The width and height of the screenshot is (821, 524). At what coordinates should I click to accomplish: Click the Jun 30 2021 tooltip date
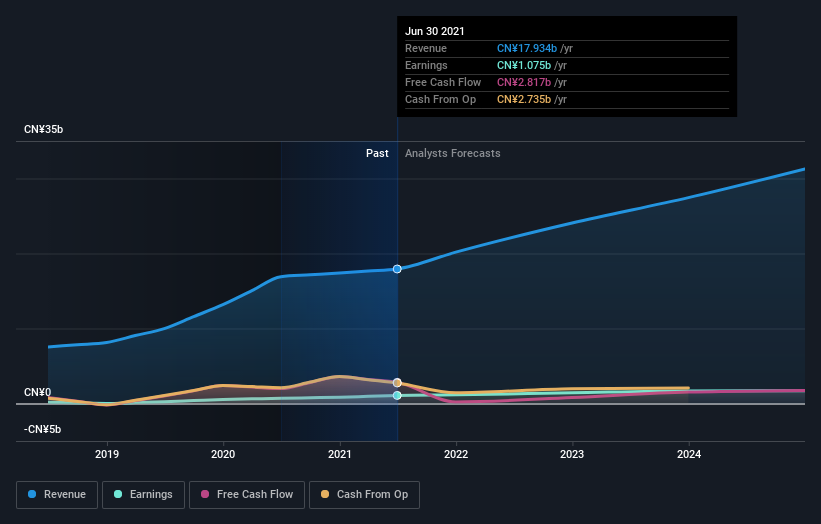[x=435, y=31]
